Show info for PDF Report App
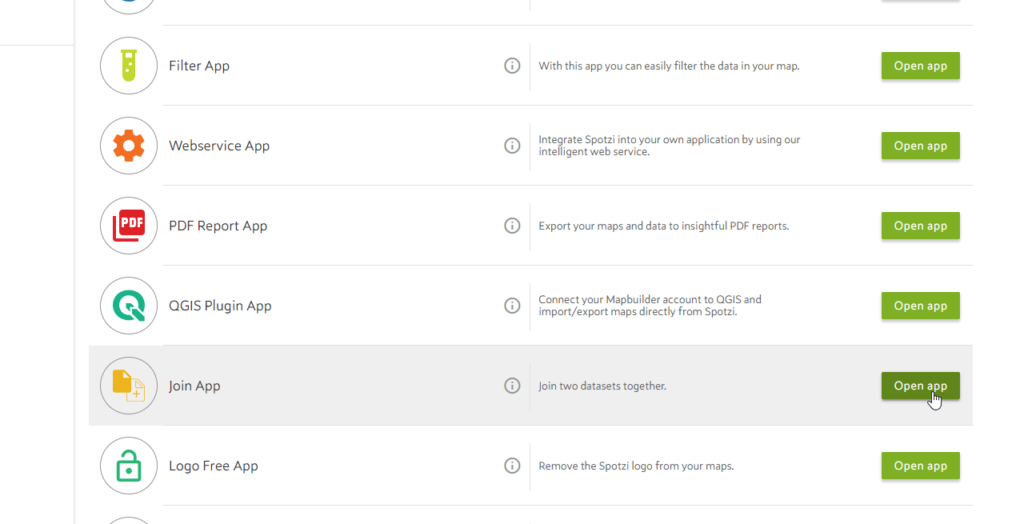Screen dimensions: 1024x524 (512, 226)
